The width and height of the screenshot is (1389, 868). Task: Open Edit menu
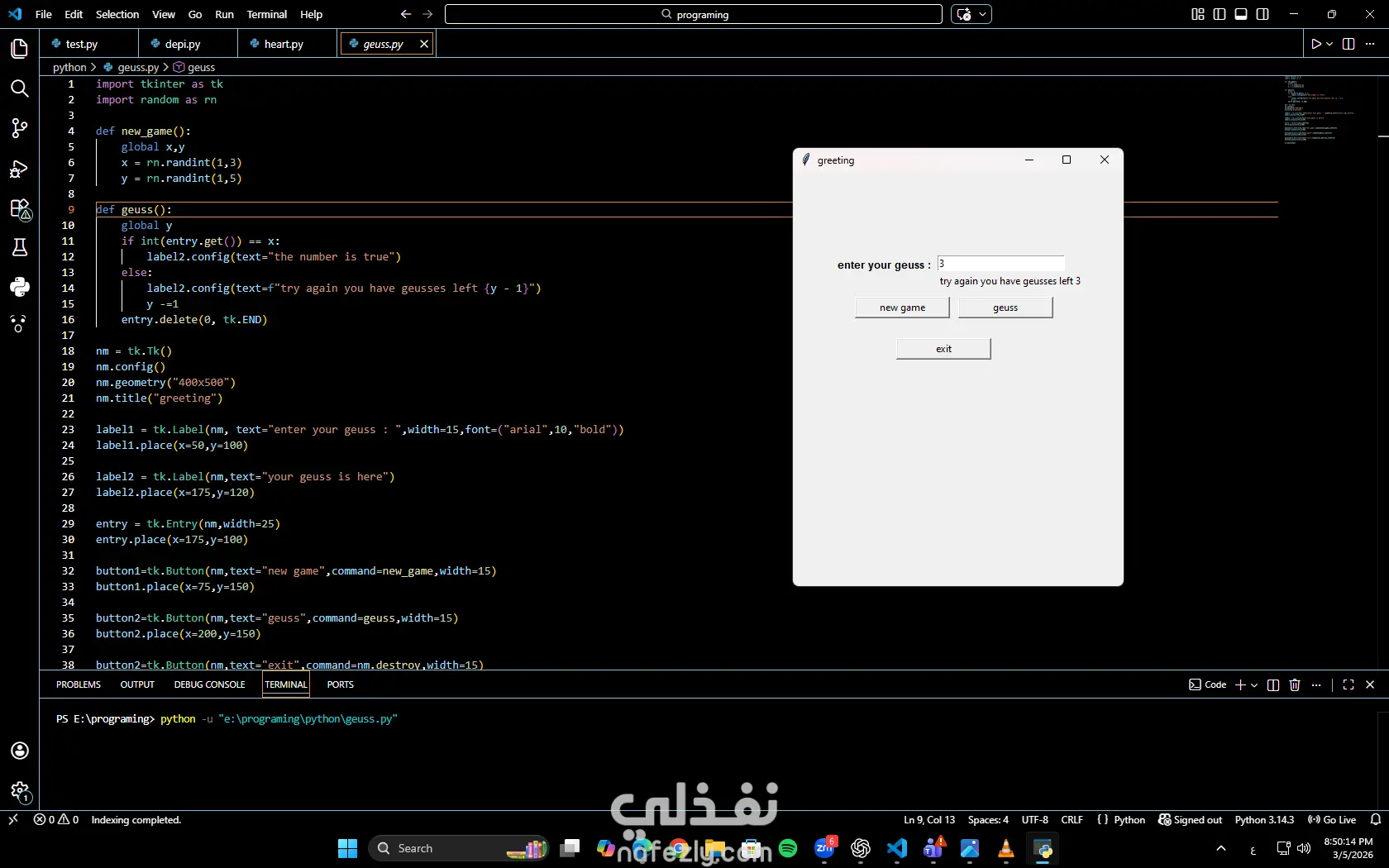74,14
